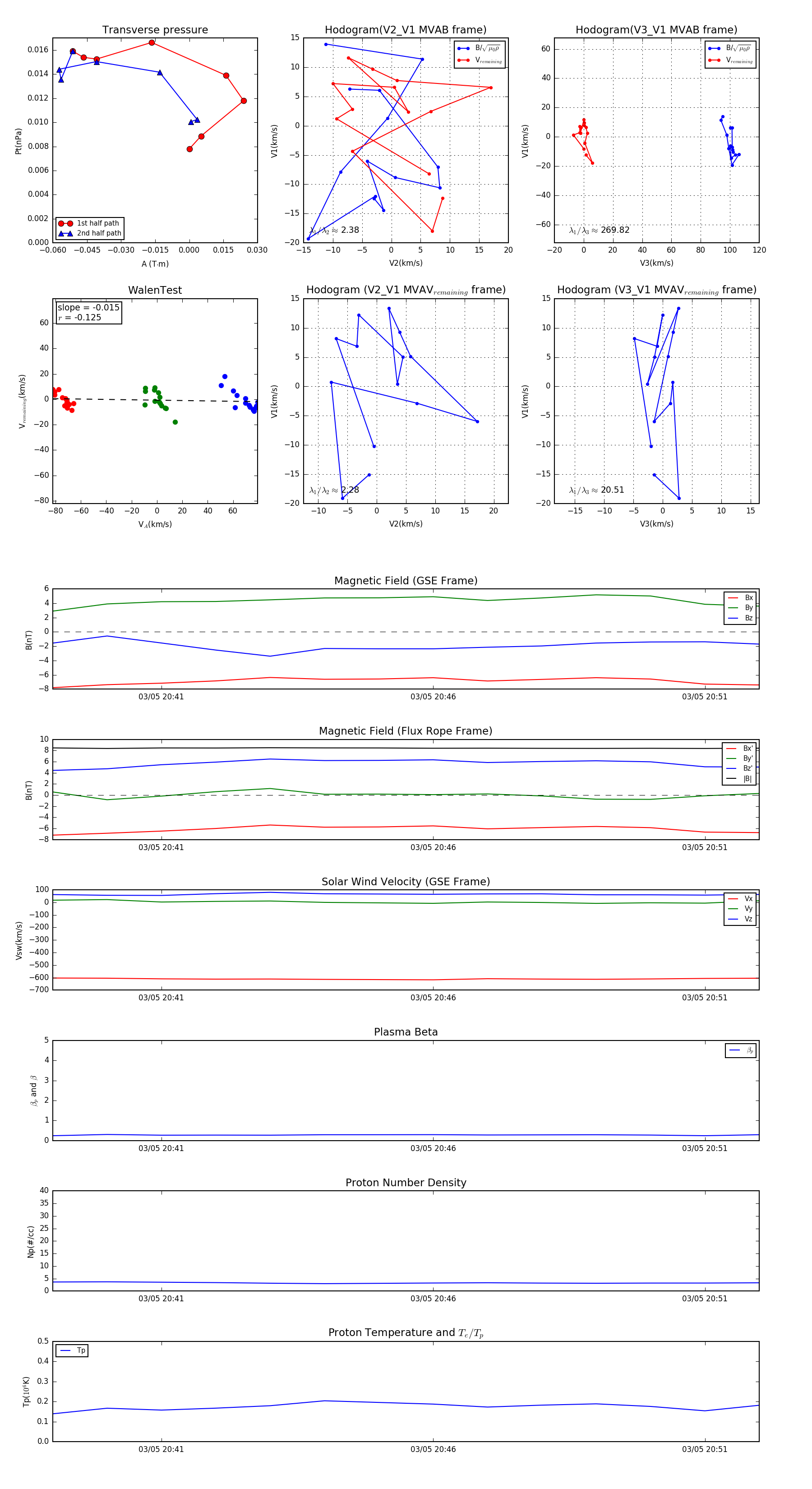Viewport: 812px width, 1489px height.
Task: Click 'V2(km/s)' x-axis label under MVAV remaining V2_V1 hodogram
Action: 406,524
